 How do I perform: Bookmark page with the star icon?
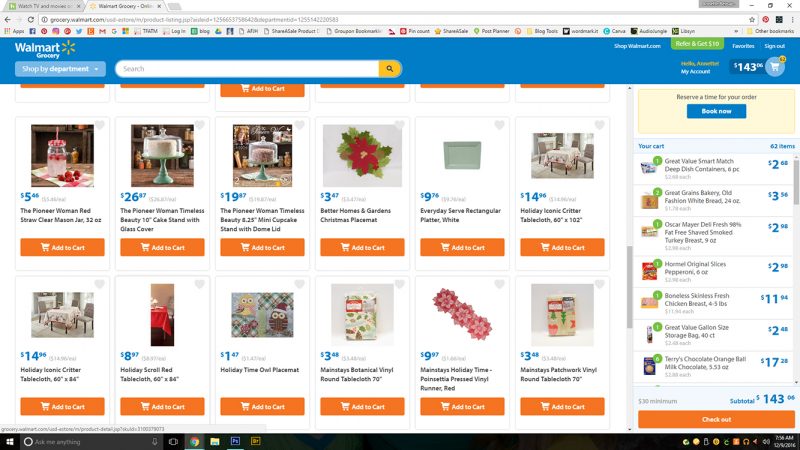pyautogui.click(x=752, y=19)
